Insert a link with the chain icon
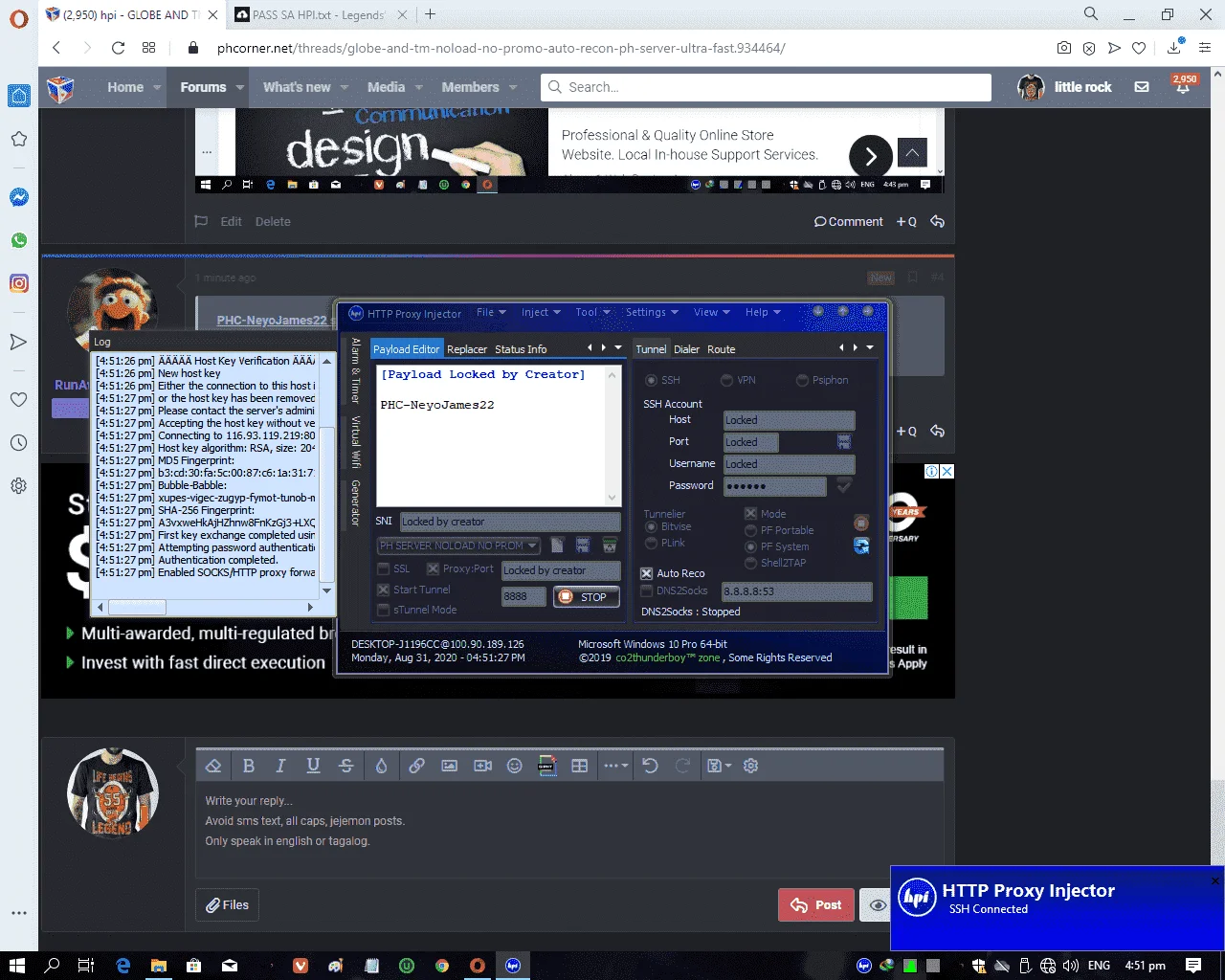The height and width of the screenshot is (980, 1225). [416, 766]
